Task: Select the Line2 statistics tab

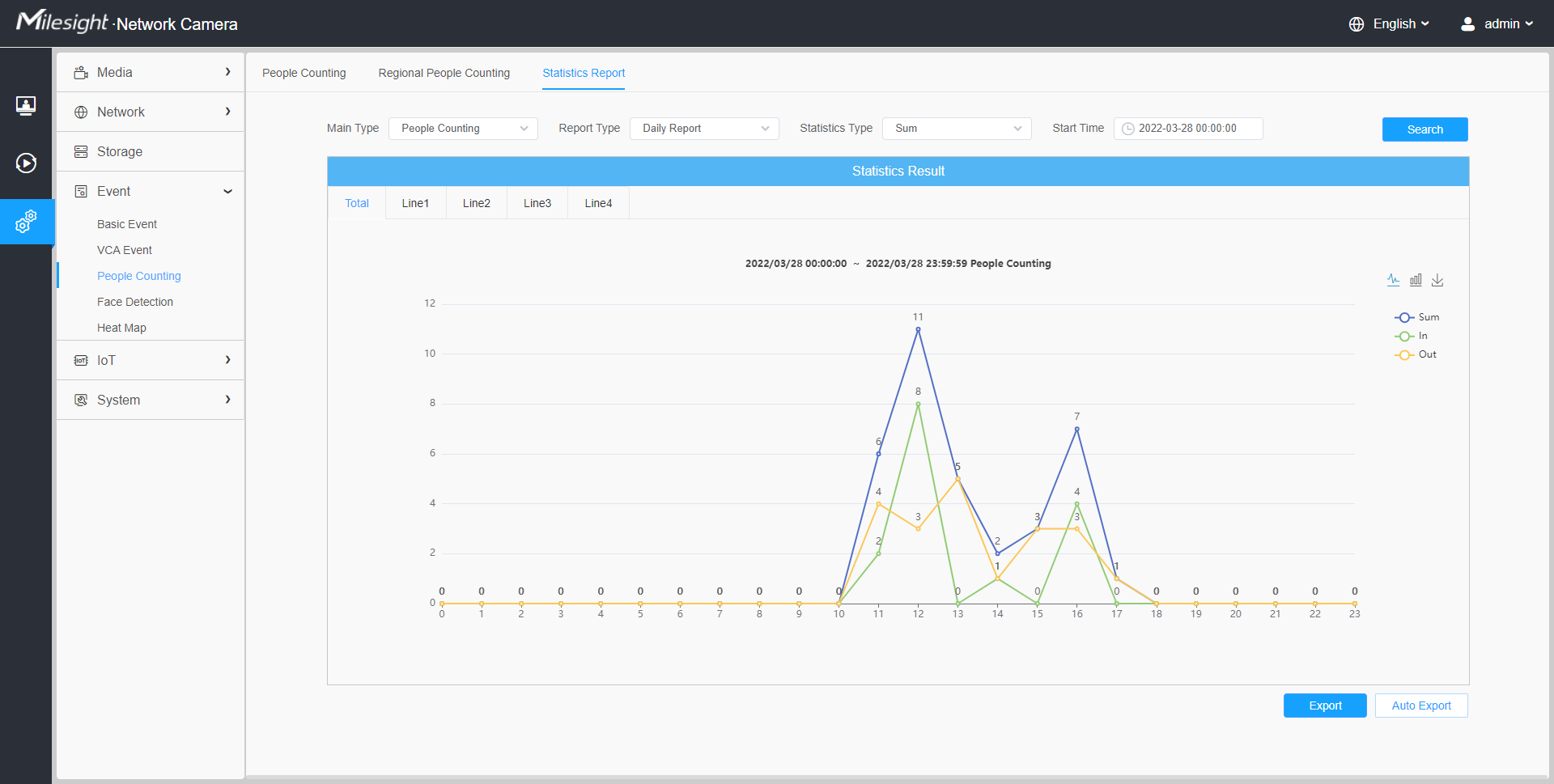Action: point(476,203)
